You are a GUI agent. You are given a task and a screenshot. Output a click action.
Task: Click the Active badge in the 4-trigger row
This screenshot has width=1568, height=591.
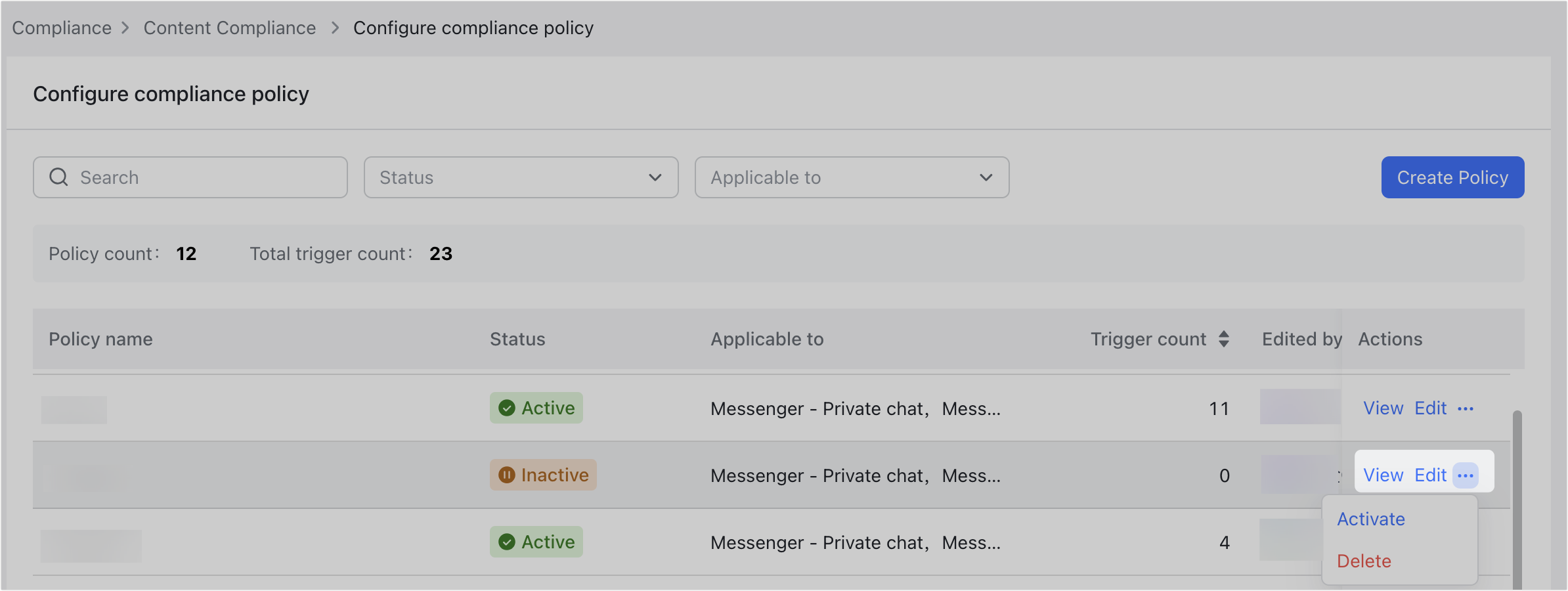tap(536, 542)
